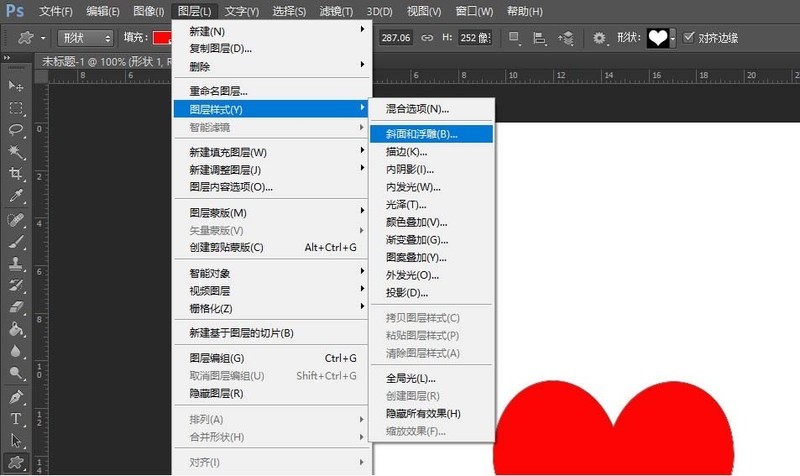The height and width of the screenshot is (476, 800).
Task: Select the Lasso tool
Action: click(x=16, y=130)
